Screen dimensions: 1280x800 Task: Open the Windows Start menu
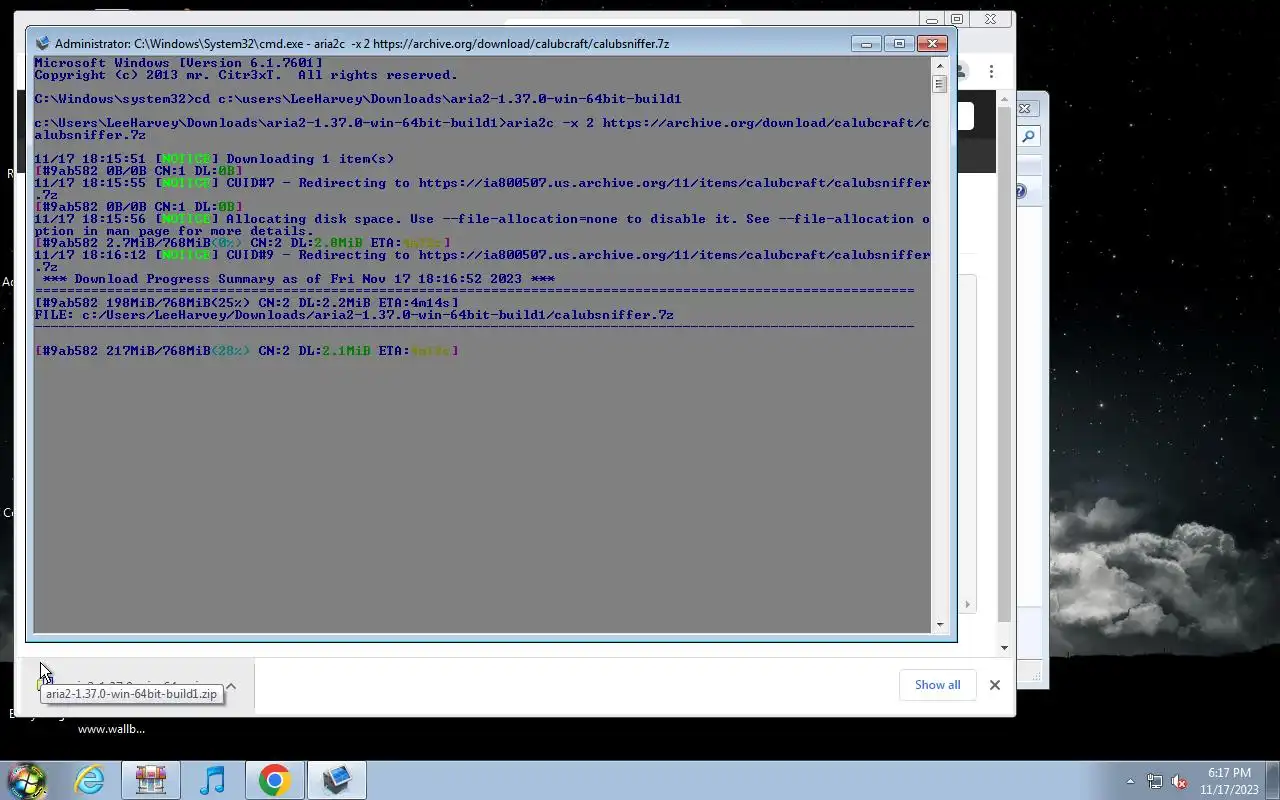coord(26,780)
